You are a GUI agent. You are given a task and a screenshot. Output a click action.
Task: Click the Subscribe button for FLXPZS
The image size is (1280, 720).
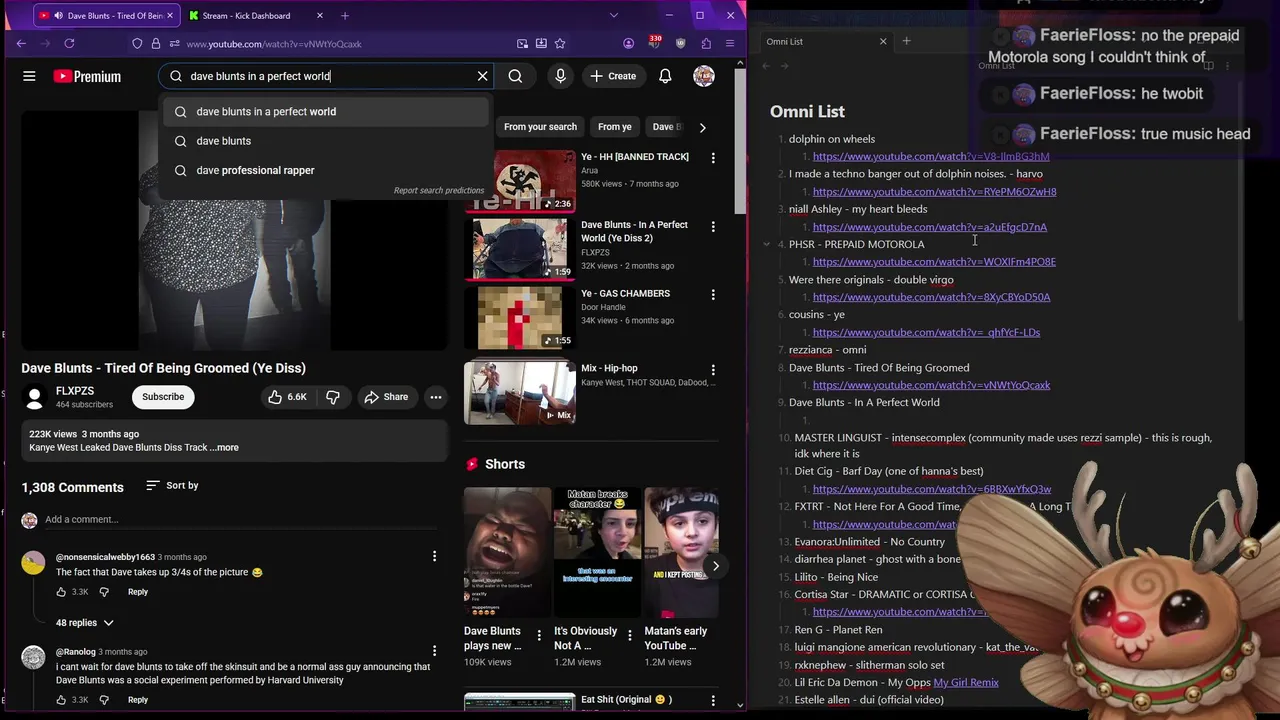click(x=163, y=397)
